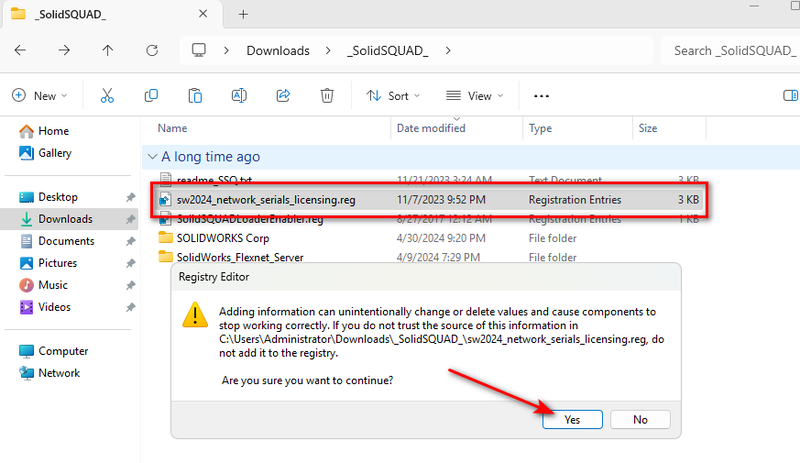Image resolution: width=800 pixels, height=463 pixels.
Task: Select sw2024_network_serials_licensing.reg file
Action: [x=429, y=200]
